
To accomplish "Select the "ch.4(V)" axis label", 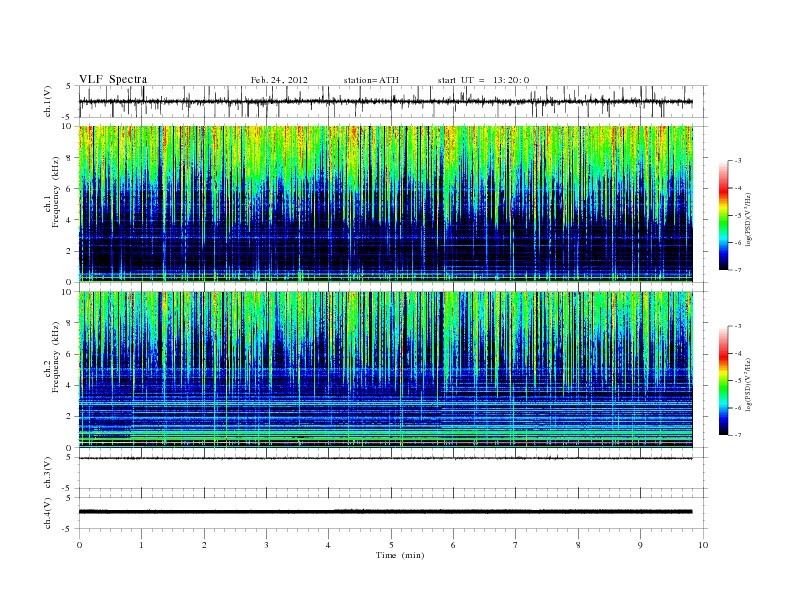I will click(47, 513).
